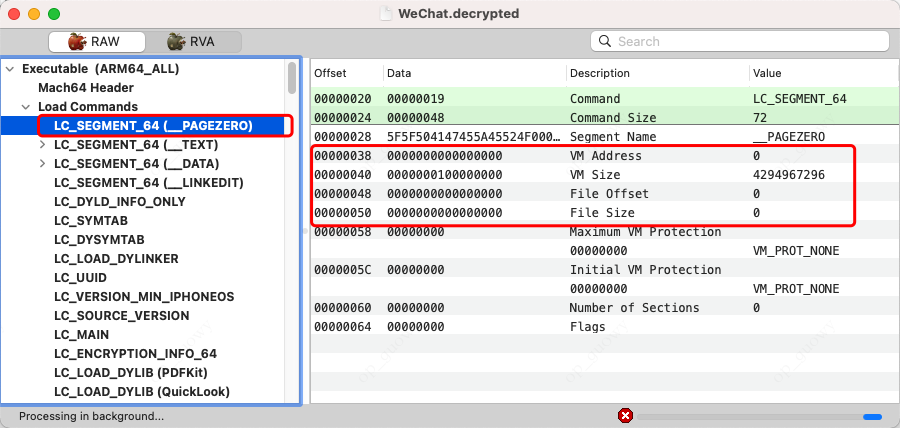The width and height of the screenshot is (900, 428).
Task: Click offset 00000020 cell
Action: tap(343, 99)
